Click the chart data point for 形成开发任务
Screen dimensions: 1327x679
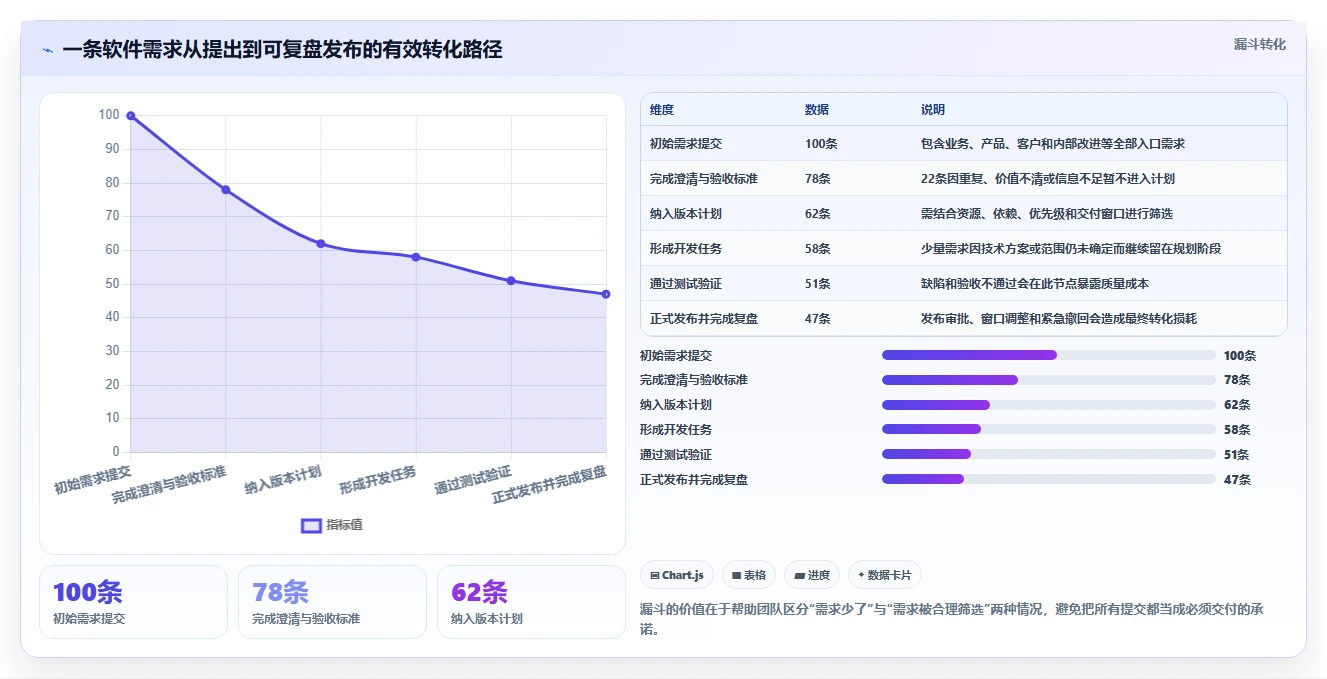click(x=416, y=257)
